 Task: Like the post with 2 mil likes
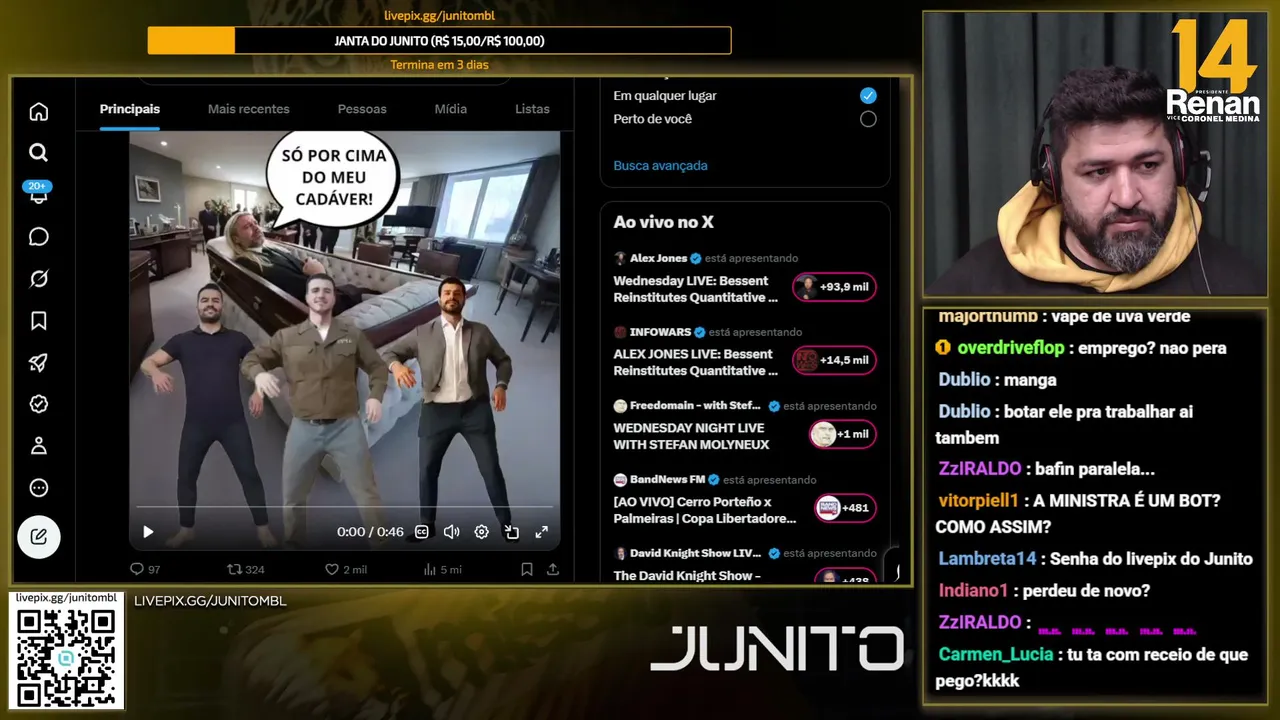346,569
